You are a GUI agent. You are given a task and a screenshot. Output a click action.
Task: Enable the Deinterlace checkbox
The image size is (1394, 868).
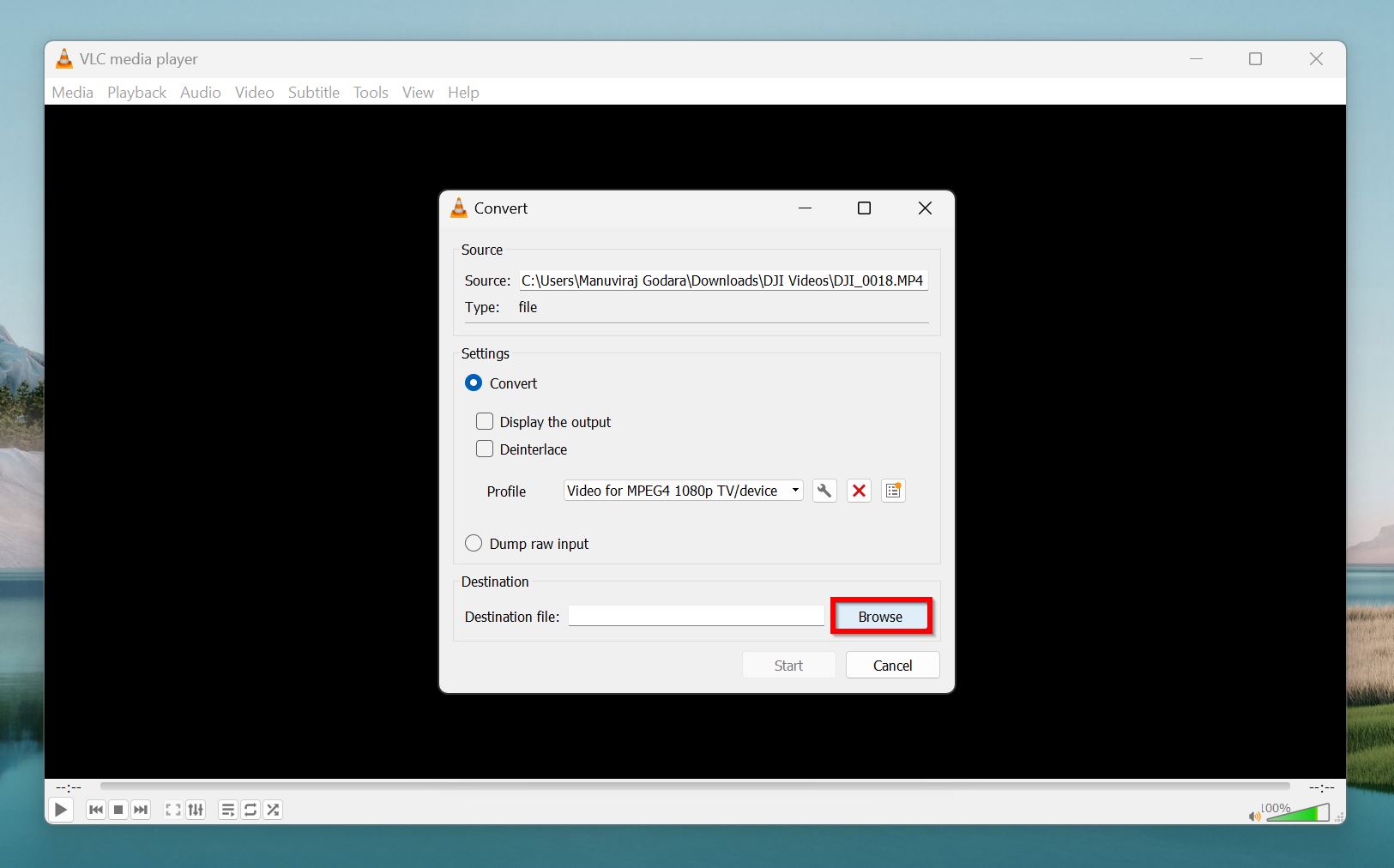[485, 449]
